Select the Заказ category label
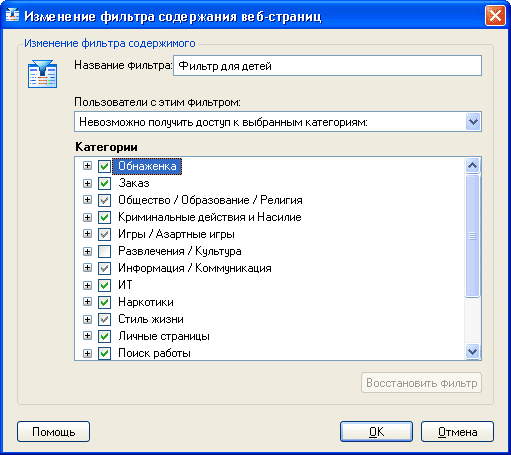This screenshot has width=511, height=455. pos(134,183)
